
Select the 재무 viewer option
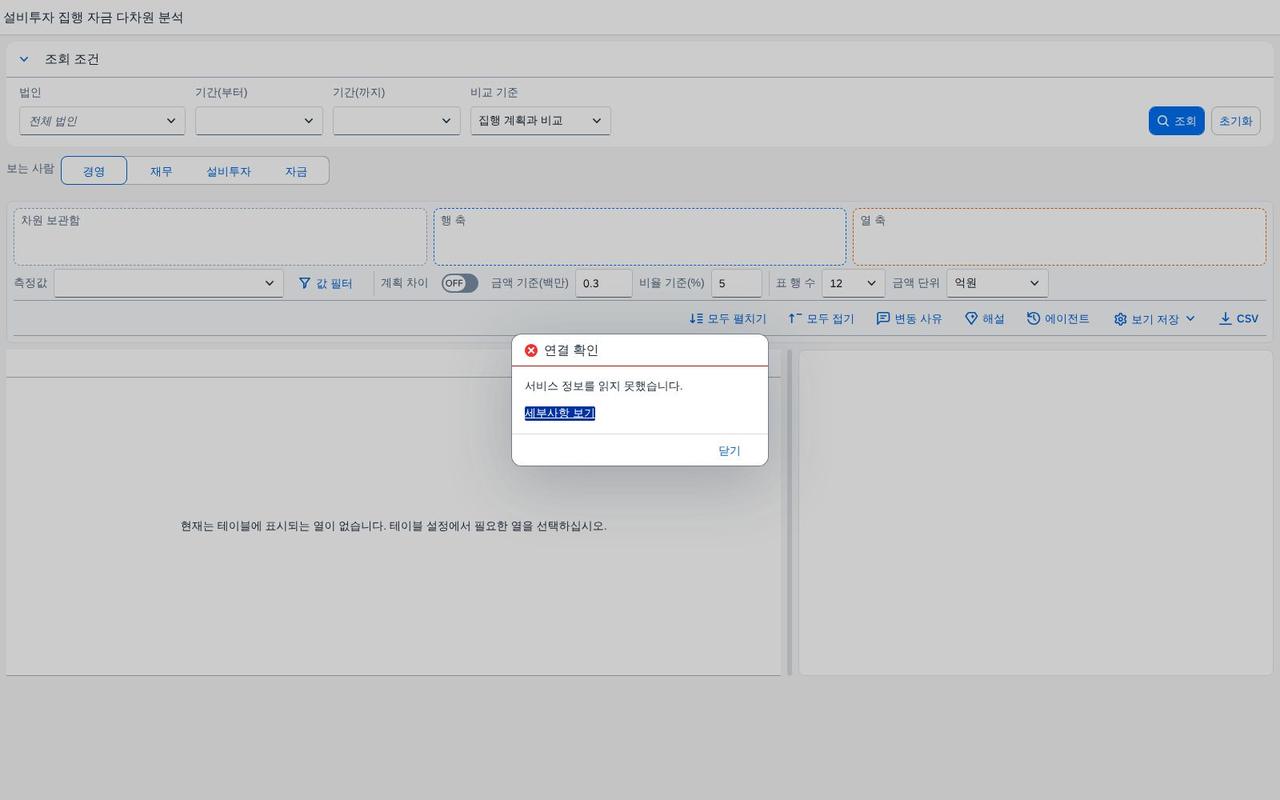(161, 171)
